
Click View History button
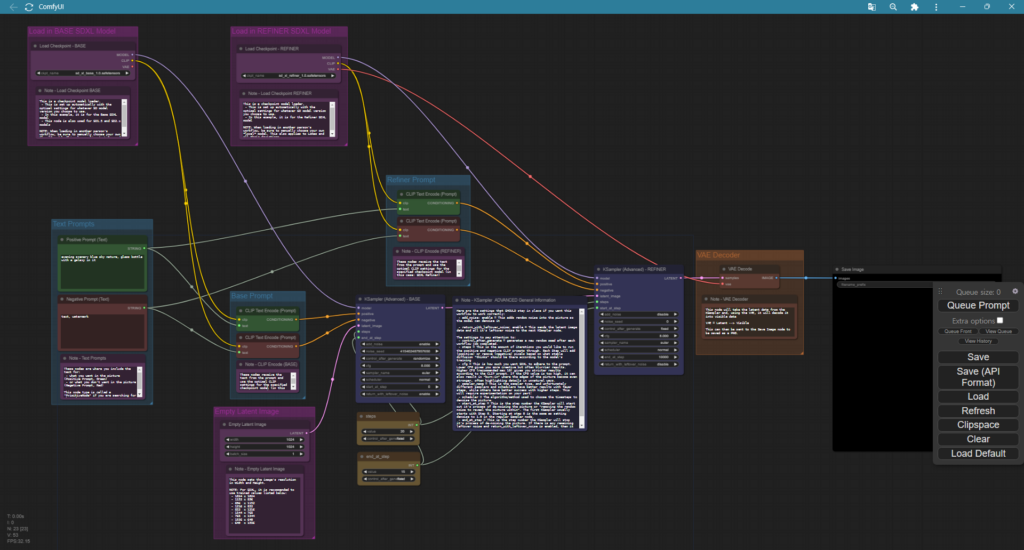click(978, 341)
